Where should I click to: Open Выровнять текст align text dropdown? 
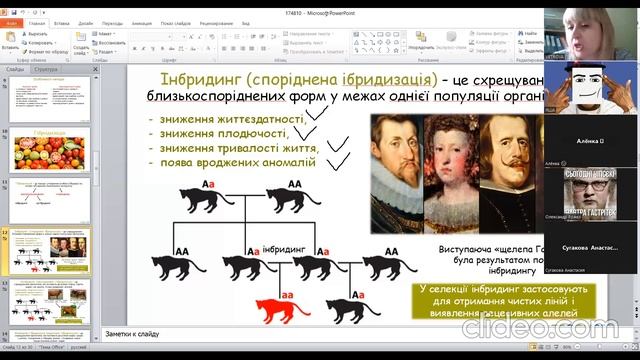pyautogui.click(x=305, y=43)
